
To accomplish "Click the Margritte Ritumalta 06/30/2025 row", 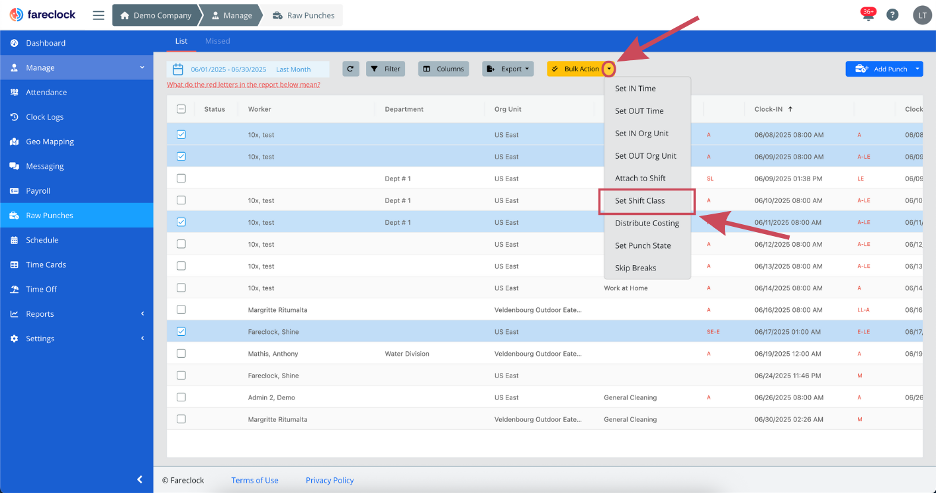I will pyautogui.click(x=544, y=419).
